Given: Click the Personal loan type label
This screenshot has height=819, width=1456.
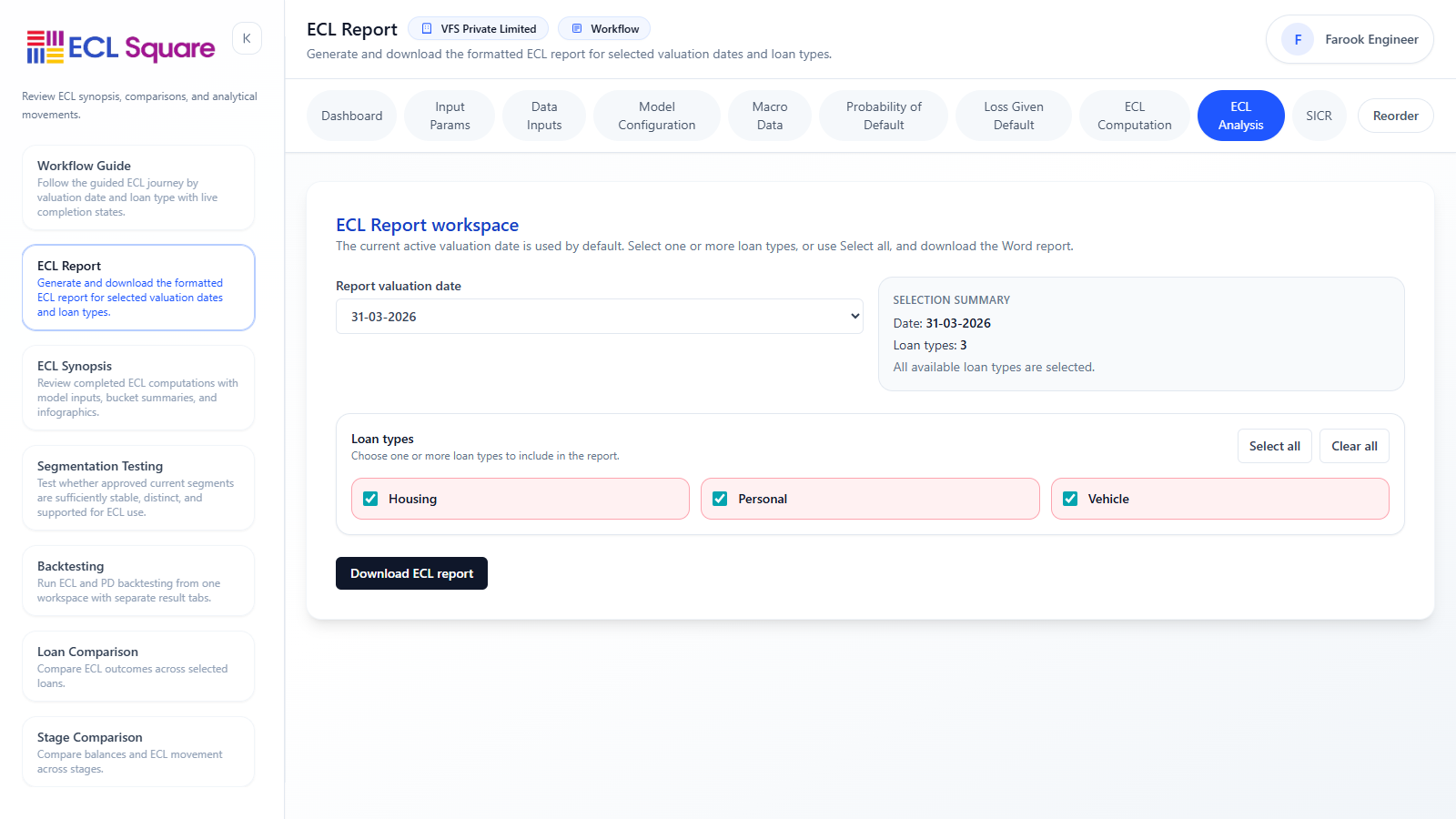Looking at the screenshot, I should [763, 499].
